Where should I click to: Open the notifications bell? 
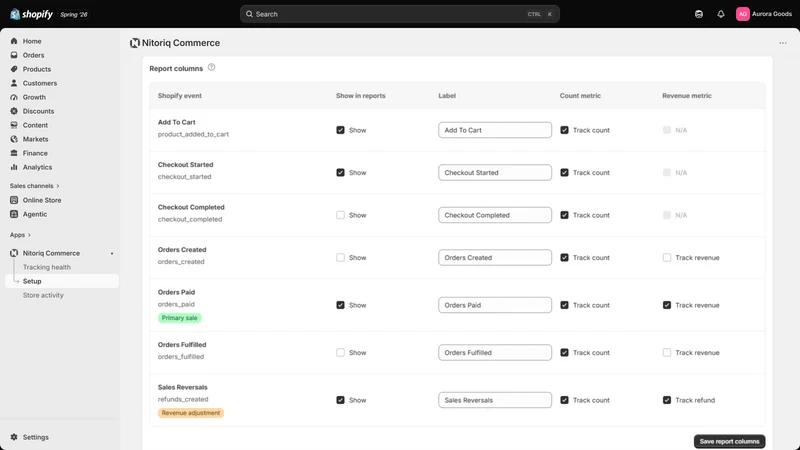point(720,14)
